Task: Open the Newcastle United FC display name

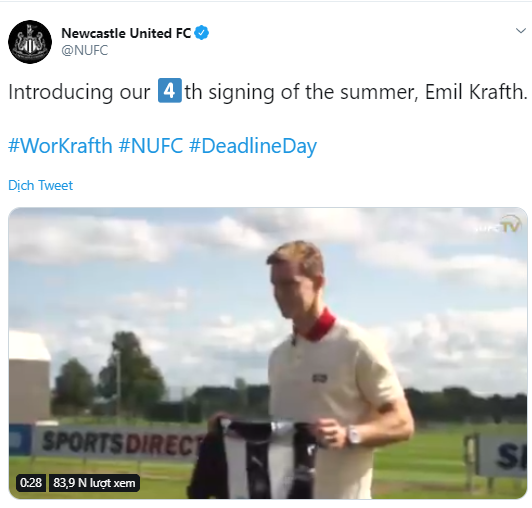Action: [x=126, y=33]
